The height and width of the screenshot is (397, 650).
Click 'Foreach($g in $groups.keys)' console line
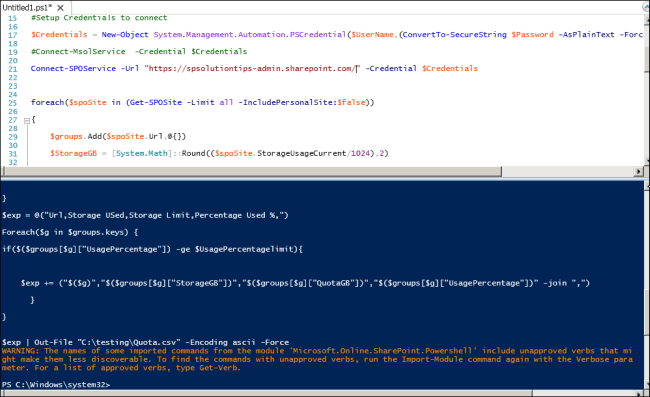click(x=70, y=232)
